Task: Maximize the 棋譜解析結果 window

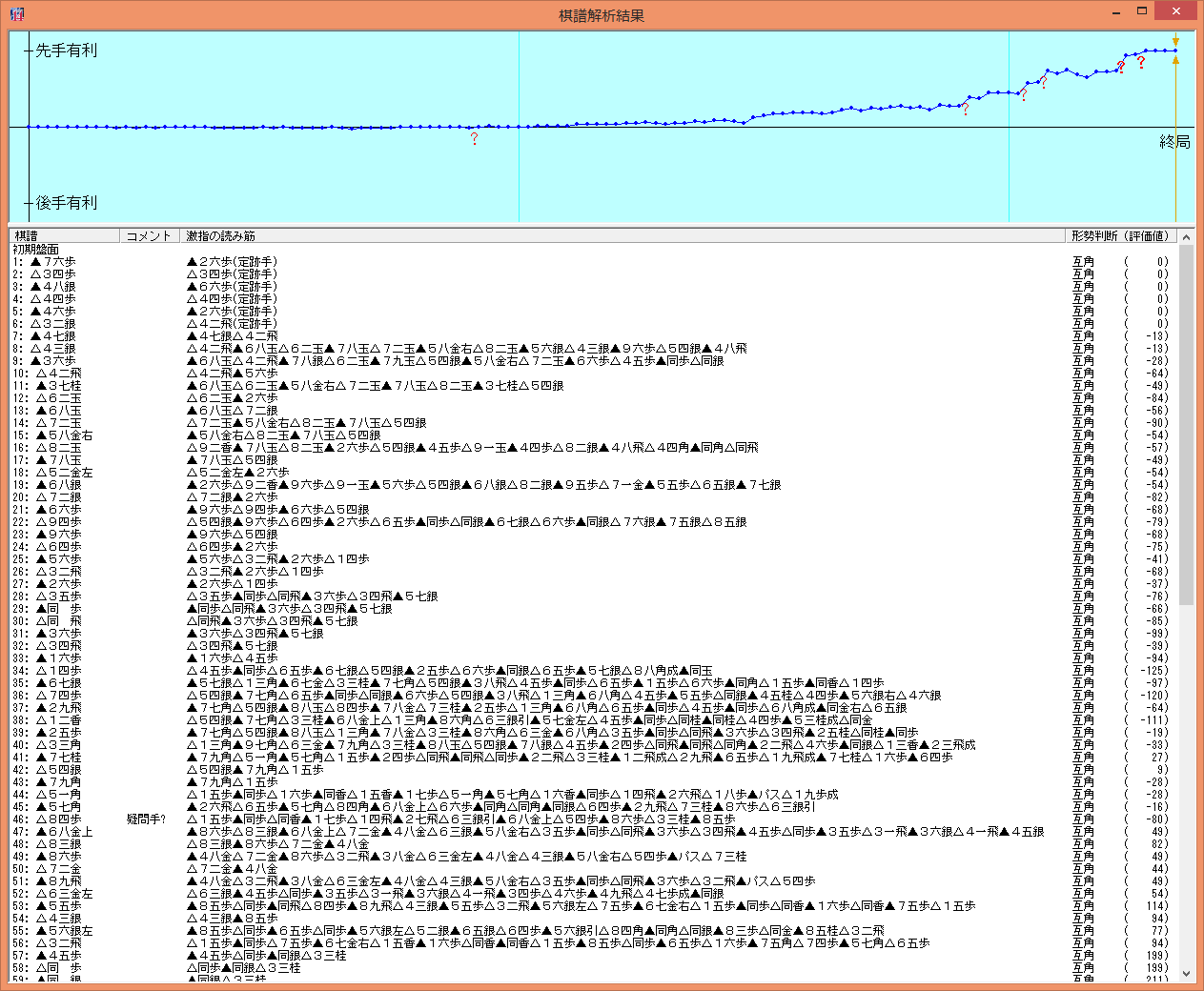Action: [1141, 11]
